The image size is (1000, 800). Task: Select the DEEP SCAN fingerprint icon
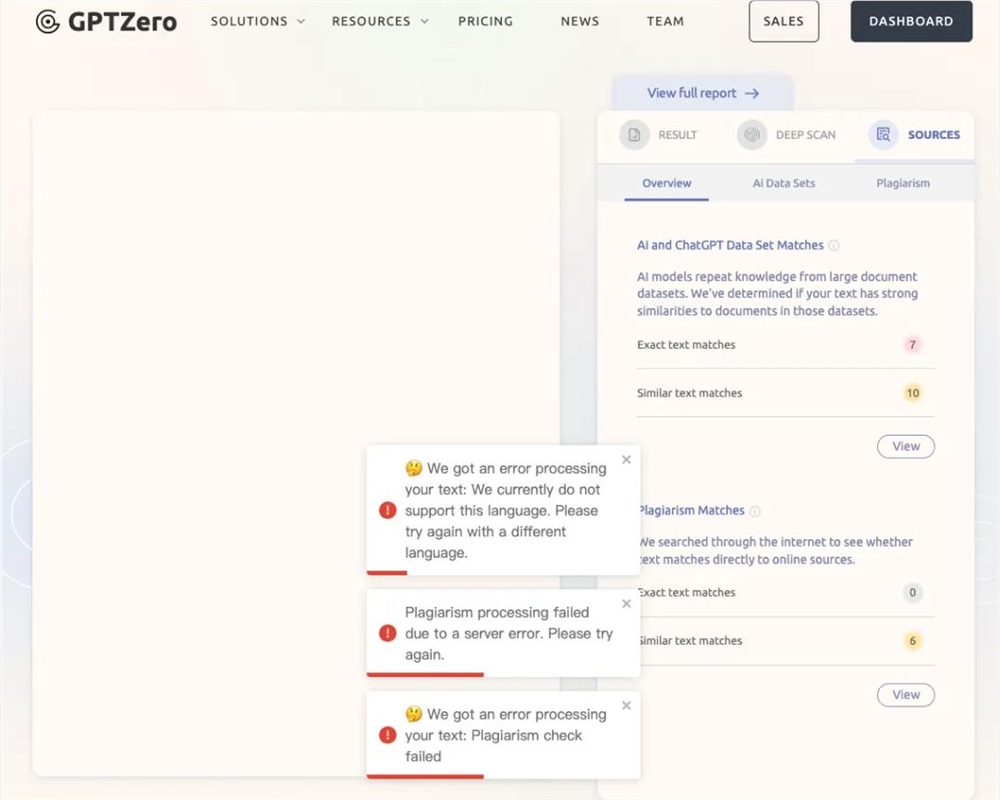coord(752,135)
